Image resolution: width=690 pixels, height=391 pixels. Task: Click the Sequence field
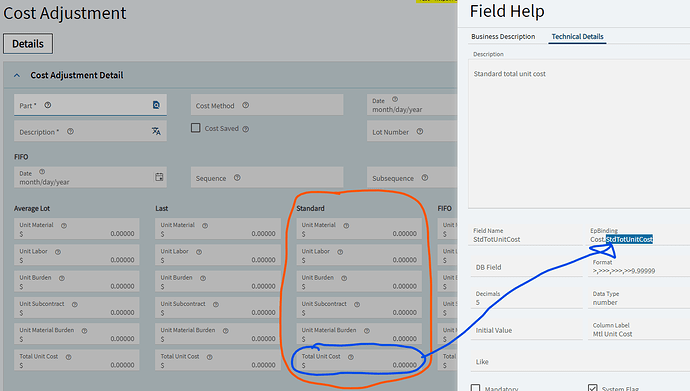pyautogui.click(x=267, y=177)
